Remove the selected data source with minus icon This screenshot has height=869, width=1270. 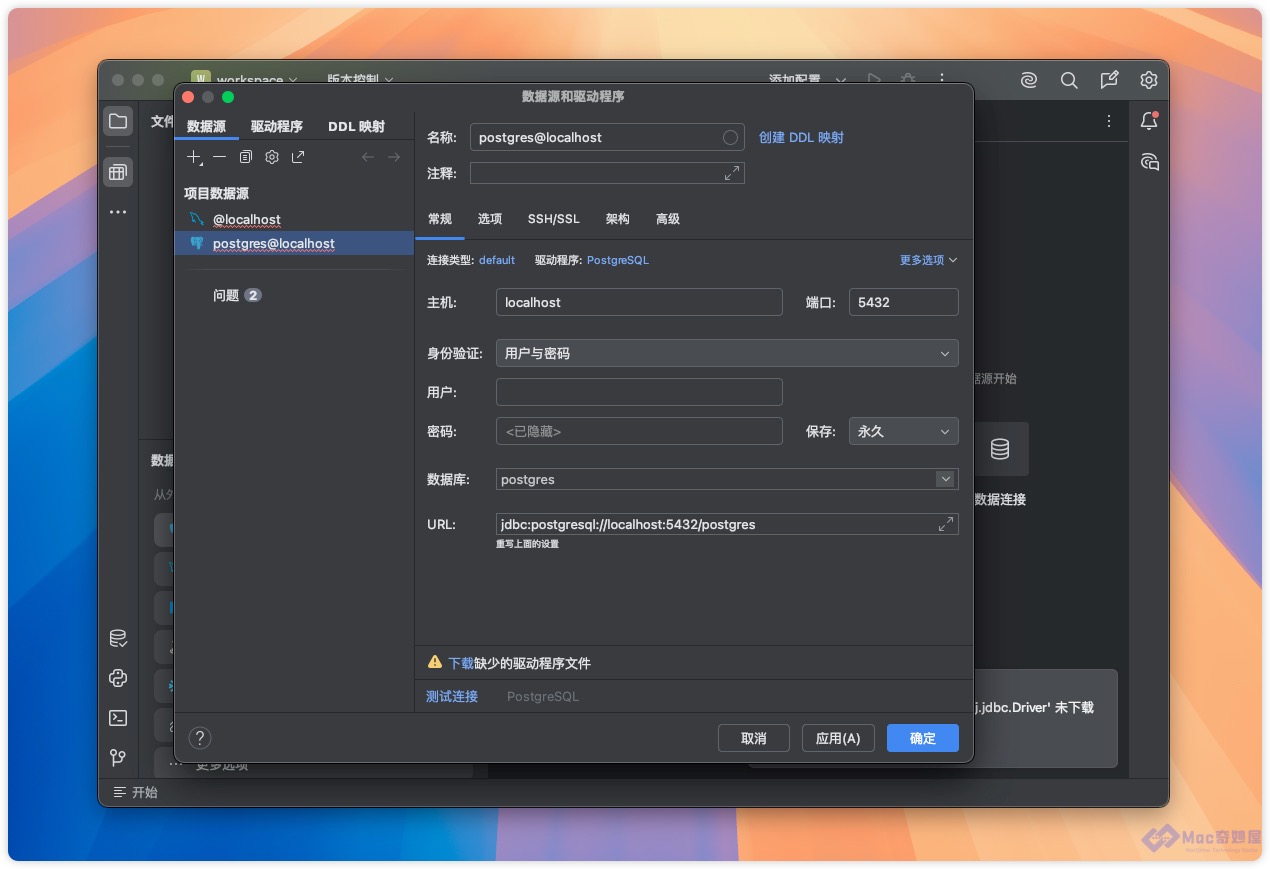pos(220,157)
